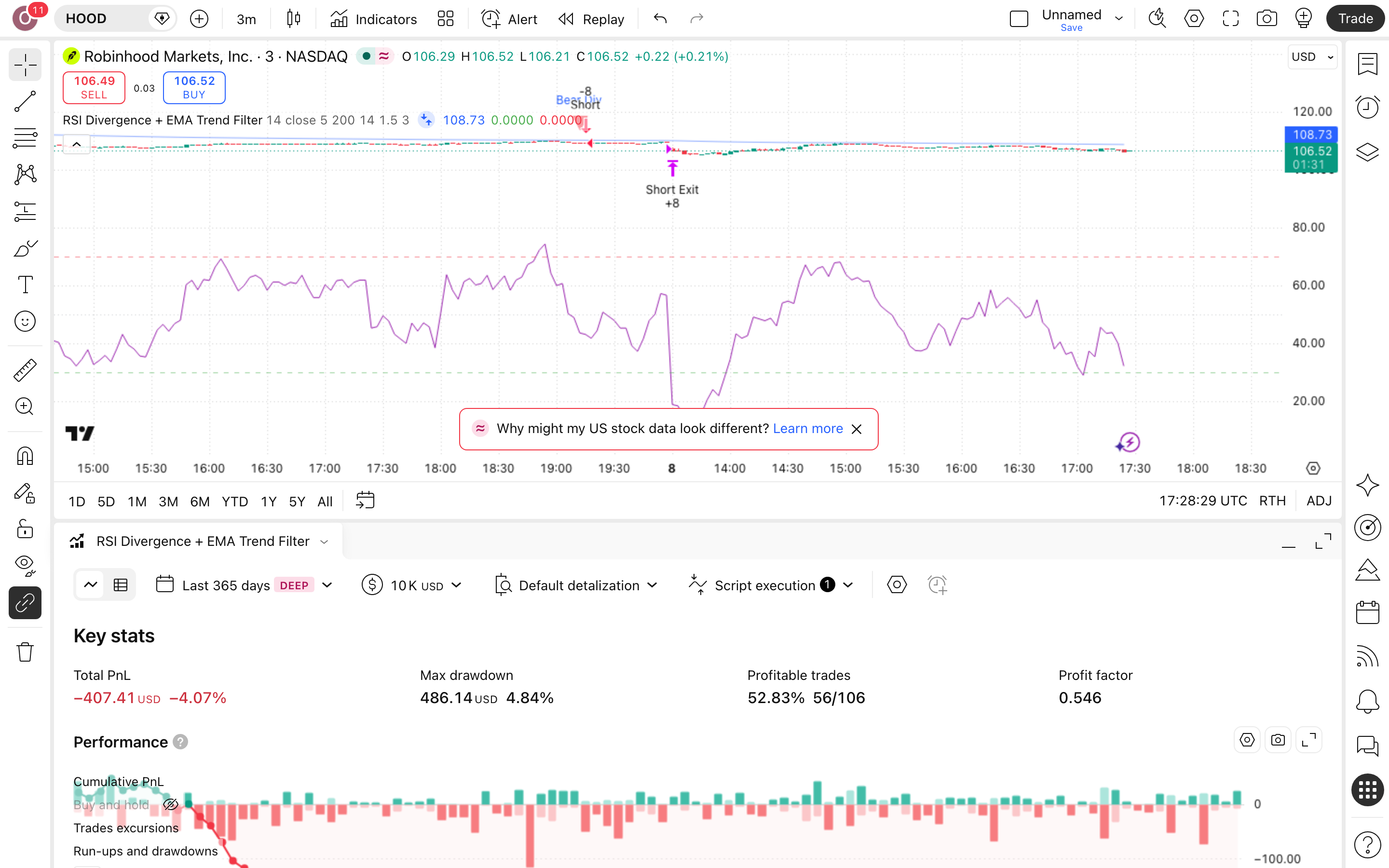Viewport: 1389px width, 868px height.
Task: Open the notifications bell icon
Action: (x=1368, y=702)
